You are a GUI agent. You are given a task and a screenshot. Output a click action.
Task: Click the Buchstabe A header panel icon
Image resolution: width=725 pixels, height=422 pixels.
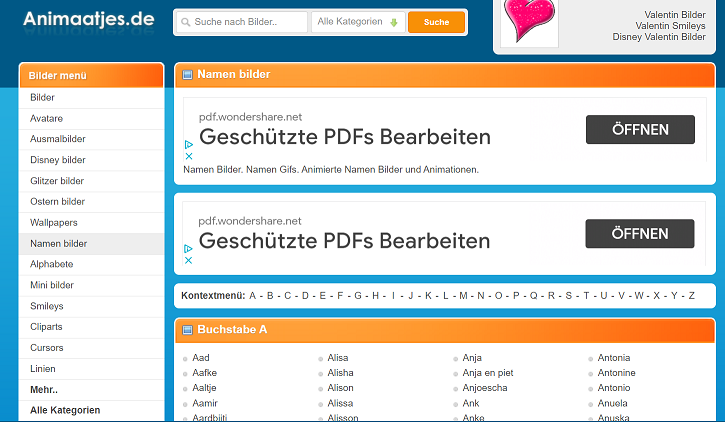188,329
